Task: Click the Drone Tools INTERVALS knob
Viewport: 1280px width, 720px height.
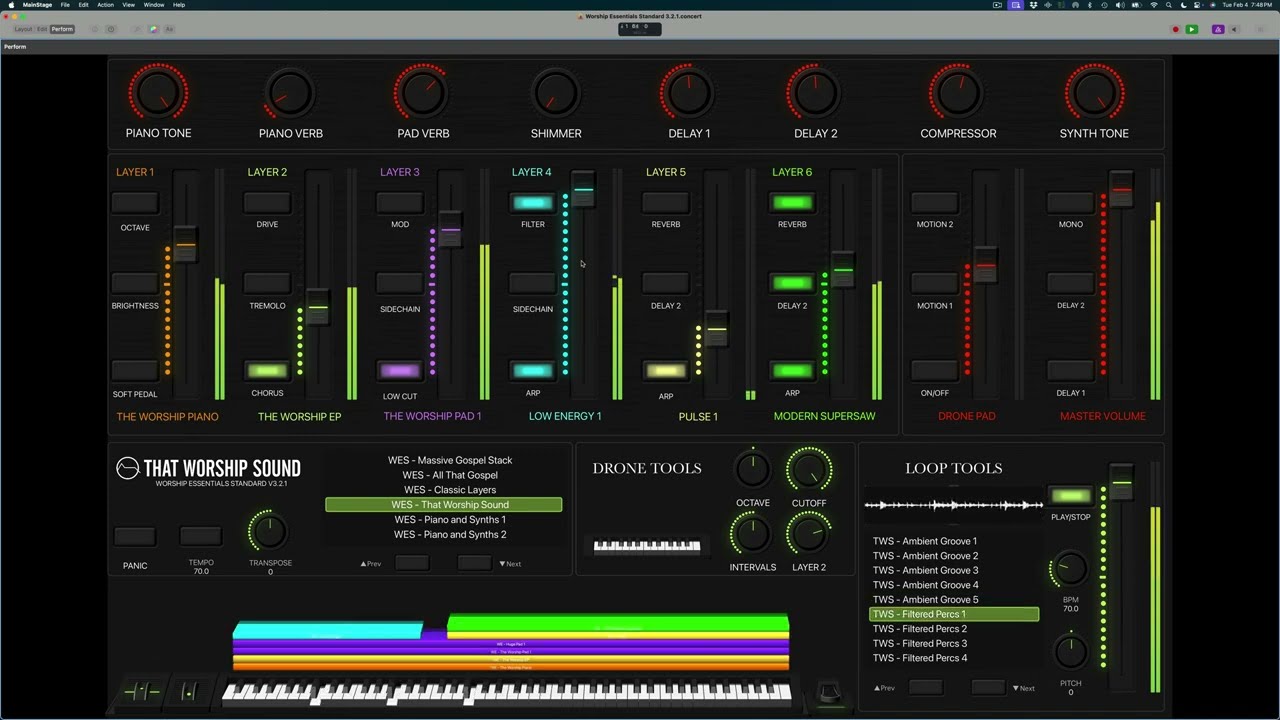Action: click(x=751, y=534)
